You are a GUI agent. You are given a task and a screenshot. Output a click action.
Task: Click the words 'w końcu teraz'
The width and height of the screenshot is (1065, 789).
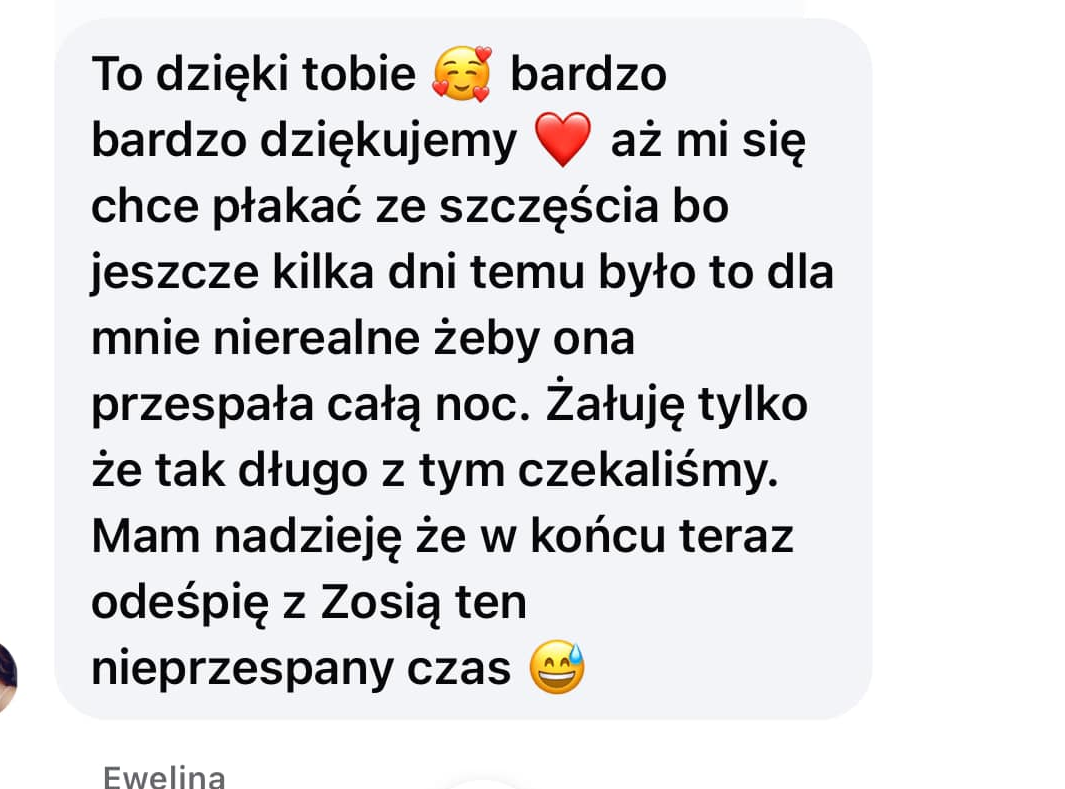(x=637, y=537)
